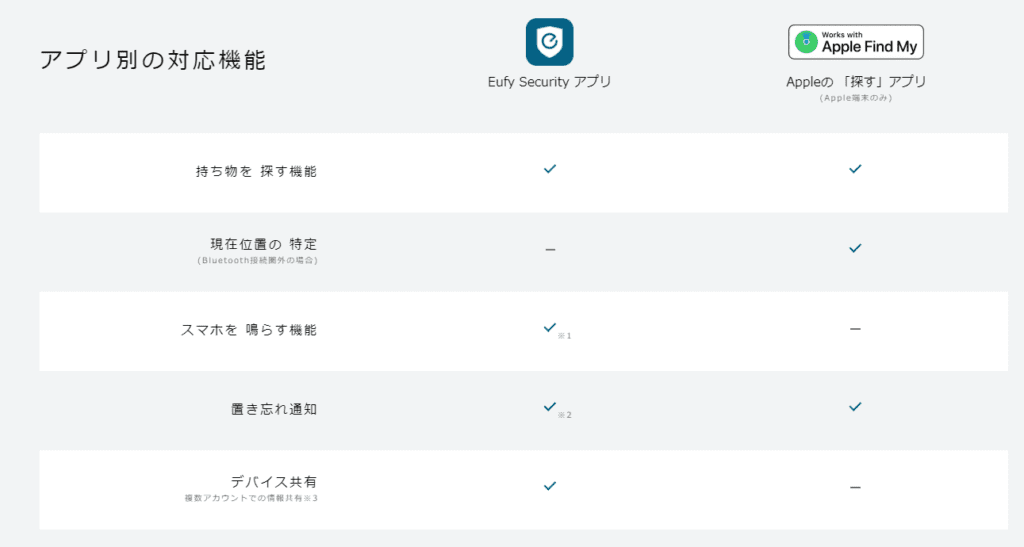Click the Apple dash for スマホを鳴らす機能

pos(855,329)
